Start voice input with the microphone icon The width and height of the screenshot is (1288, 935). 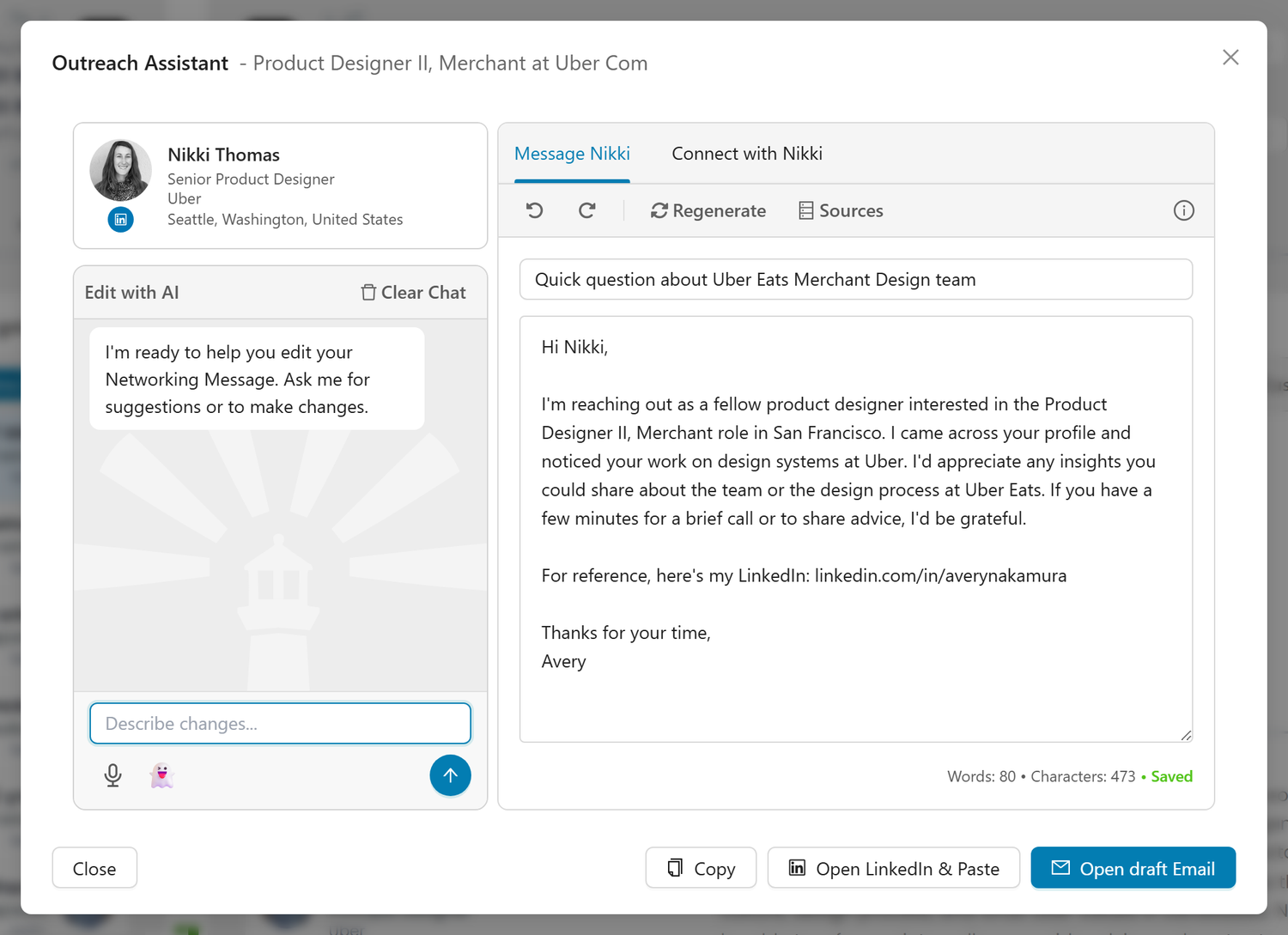112,775
